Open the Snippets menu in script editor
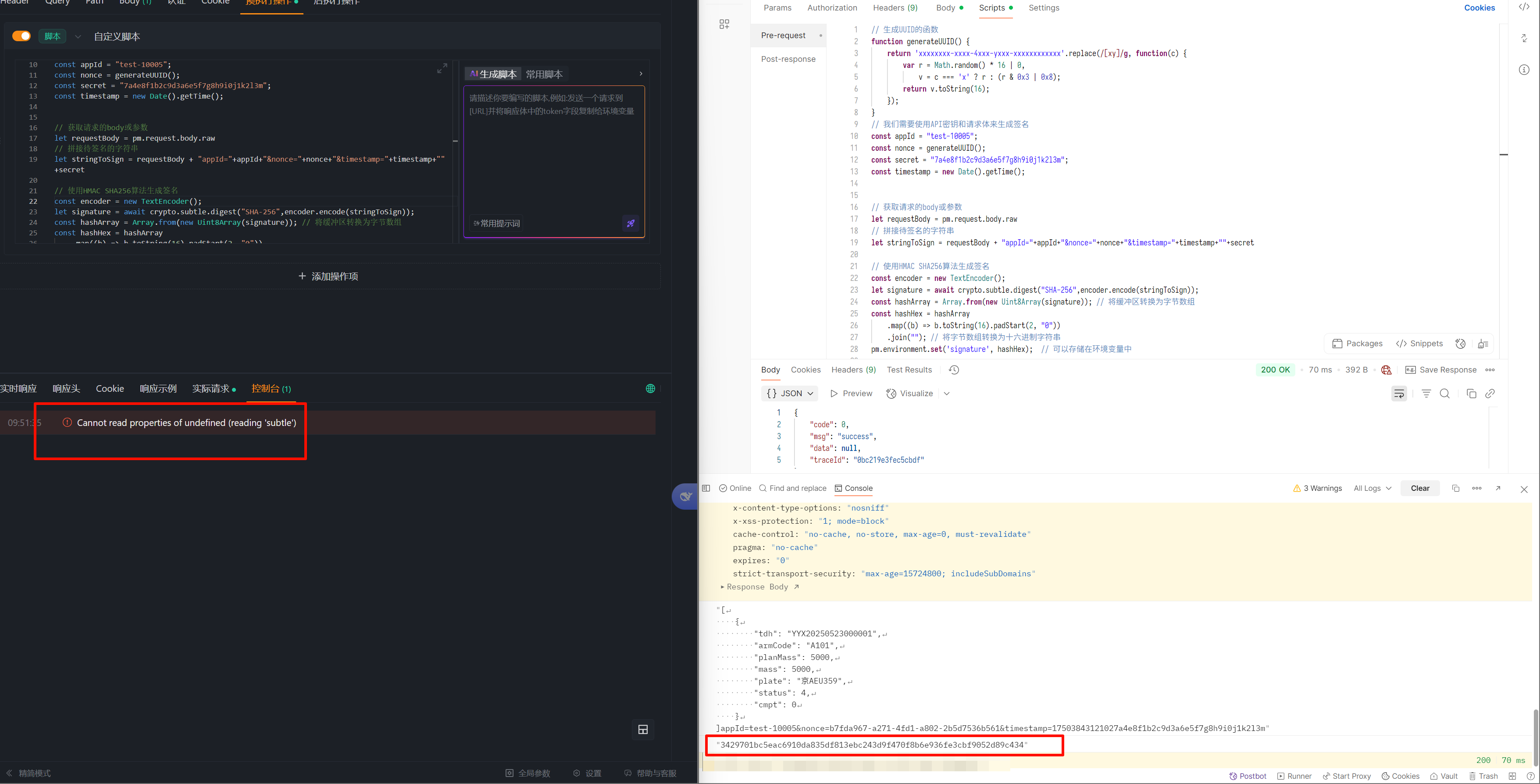The height and width of the screenshot is (784, 1540). pos(1419,344)
